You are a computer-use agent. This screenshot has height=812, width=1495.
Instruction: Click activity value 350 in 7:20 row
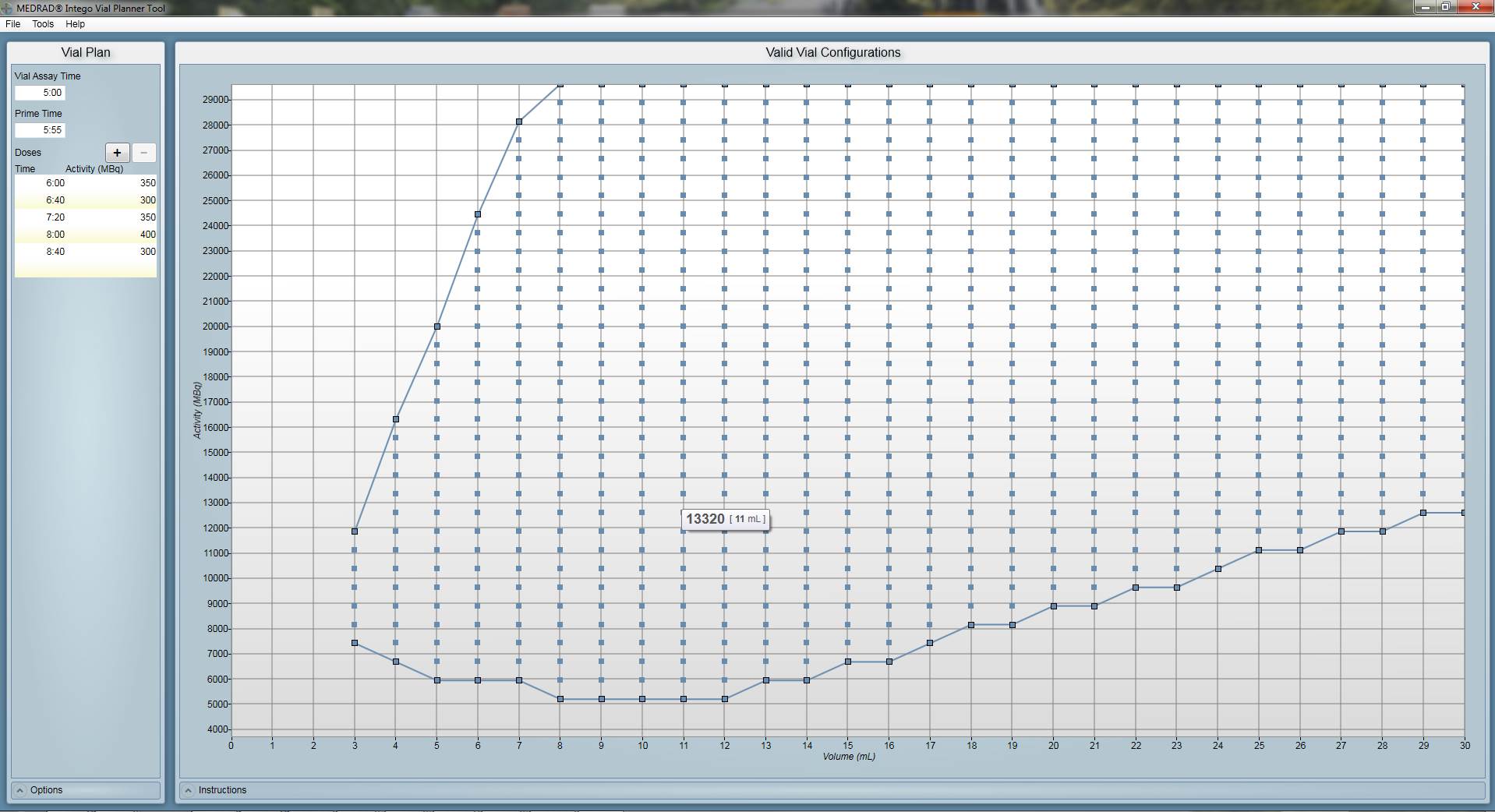147,217
